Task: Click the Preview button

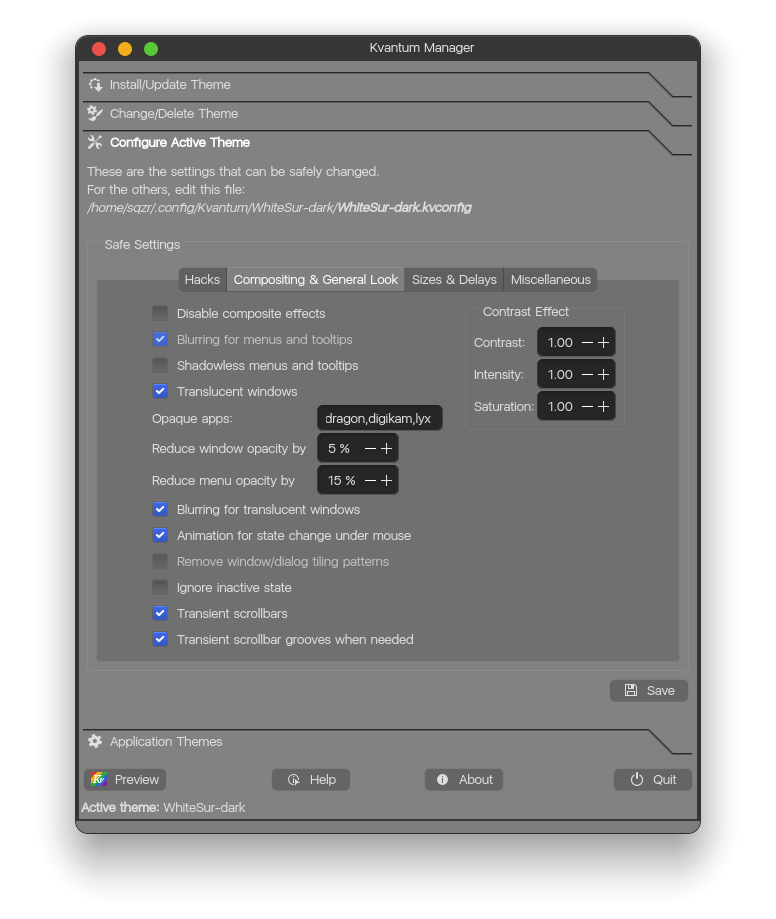Action: (125, 780)
